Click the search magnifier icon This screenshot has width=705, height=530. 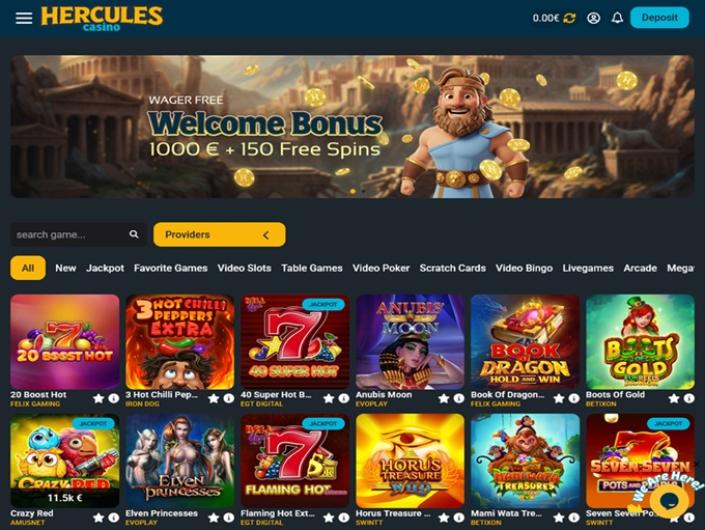pos(134,234)
